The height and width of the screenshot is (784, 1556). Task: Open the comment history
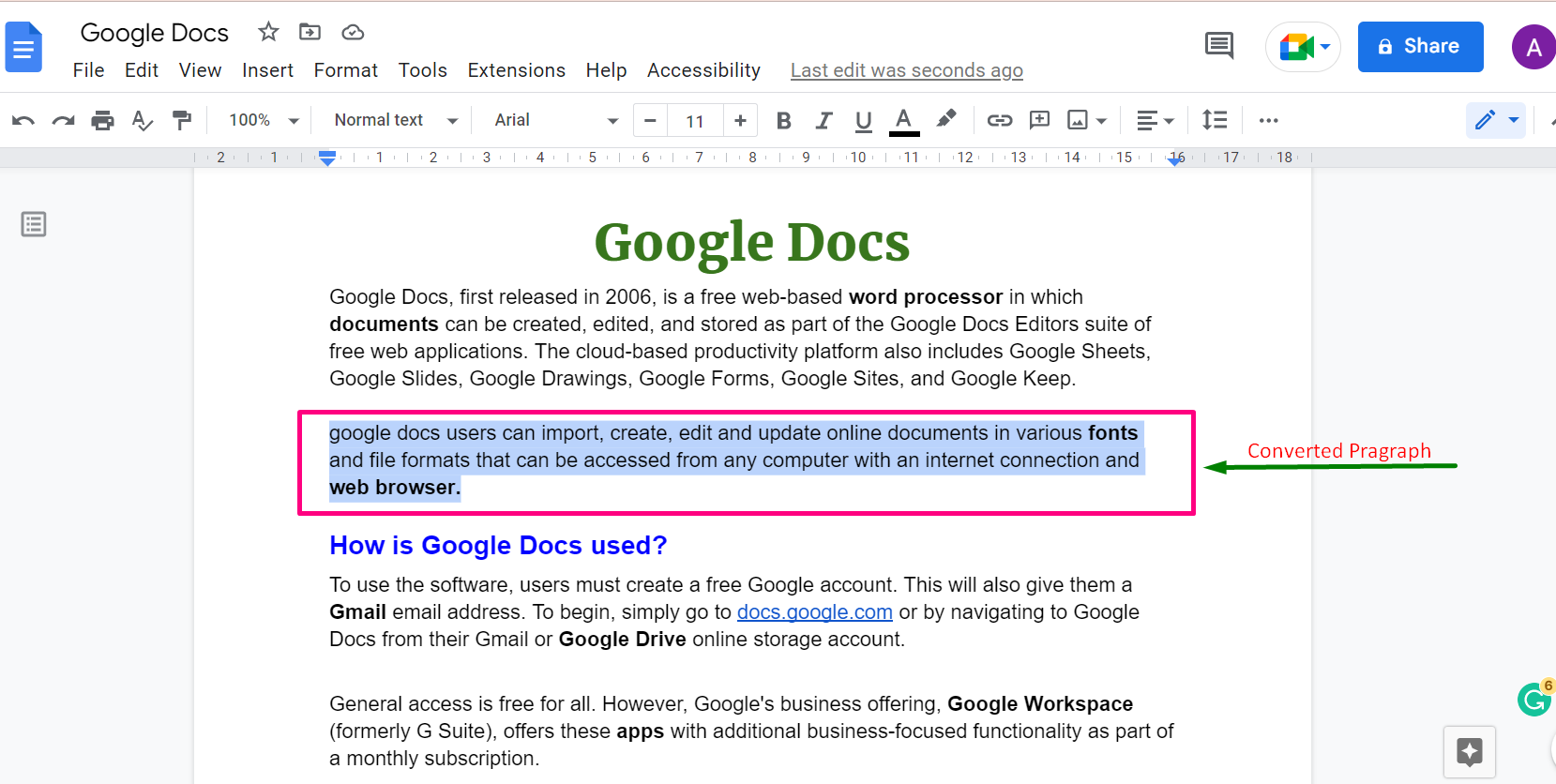(x=1219, y=45)
